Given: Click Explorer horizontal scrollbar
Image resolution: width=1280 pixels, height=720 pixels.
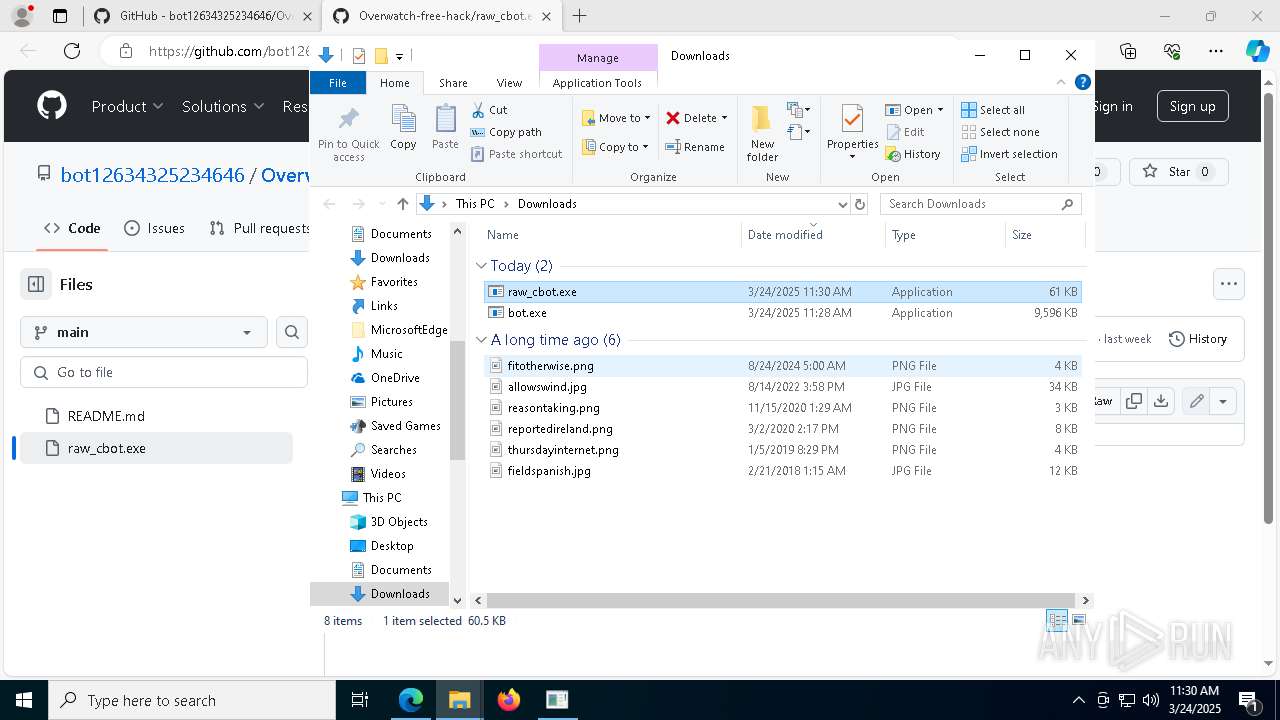Looking at the screenshot, I should click(782, 601).
